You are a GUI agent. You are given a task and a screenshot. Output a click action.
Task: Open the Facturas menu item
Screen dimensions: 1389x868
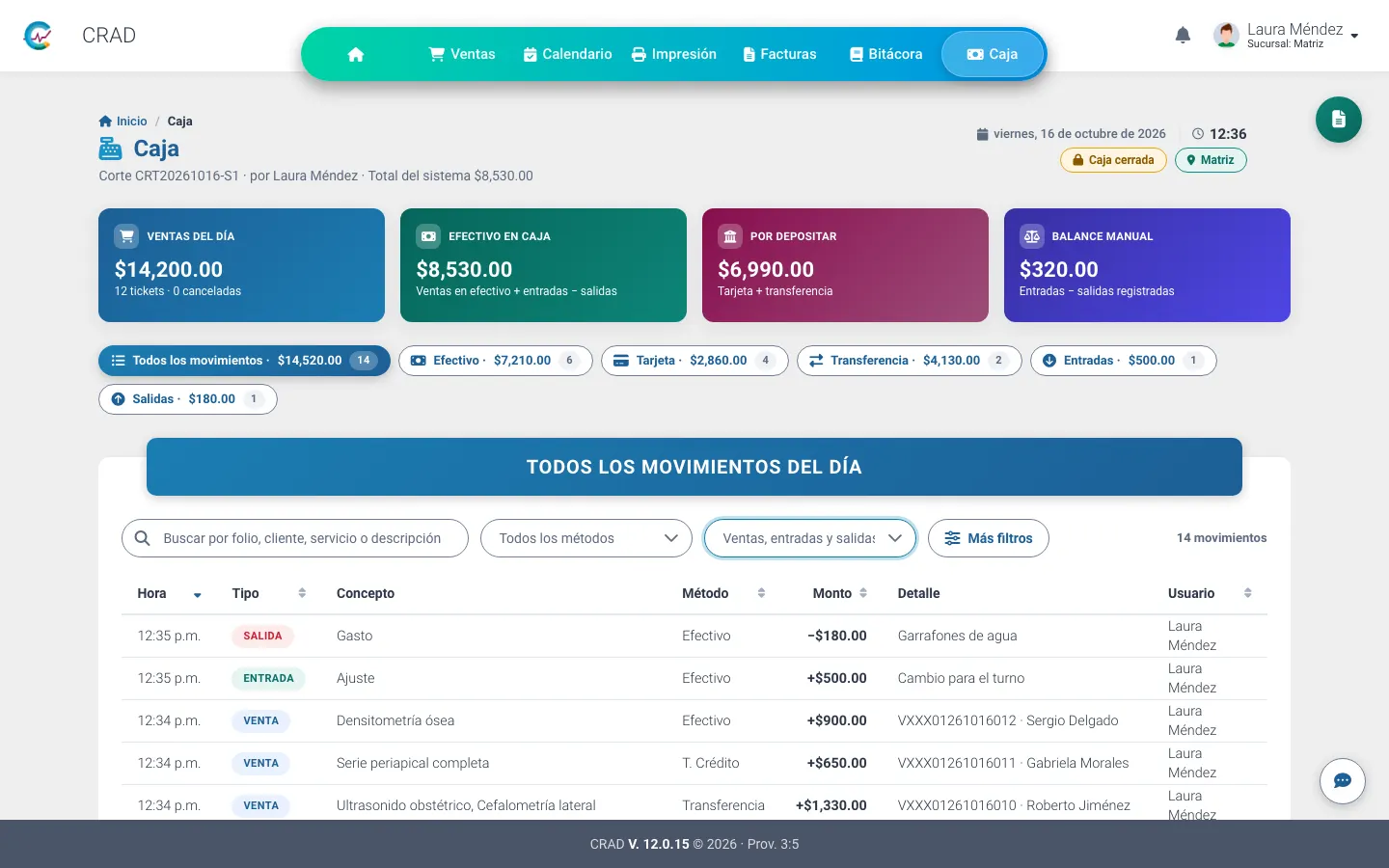point(779,54)
